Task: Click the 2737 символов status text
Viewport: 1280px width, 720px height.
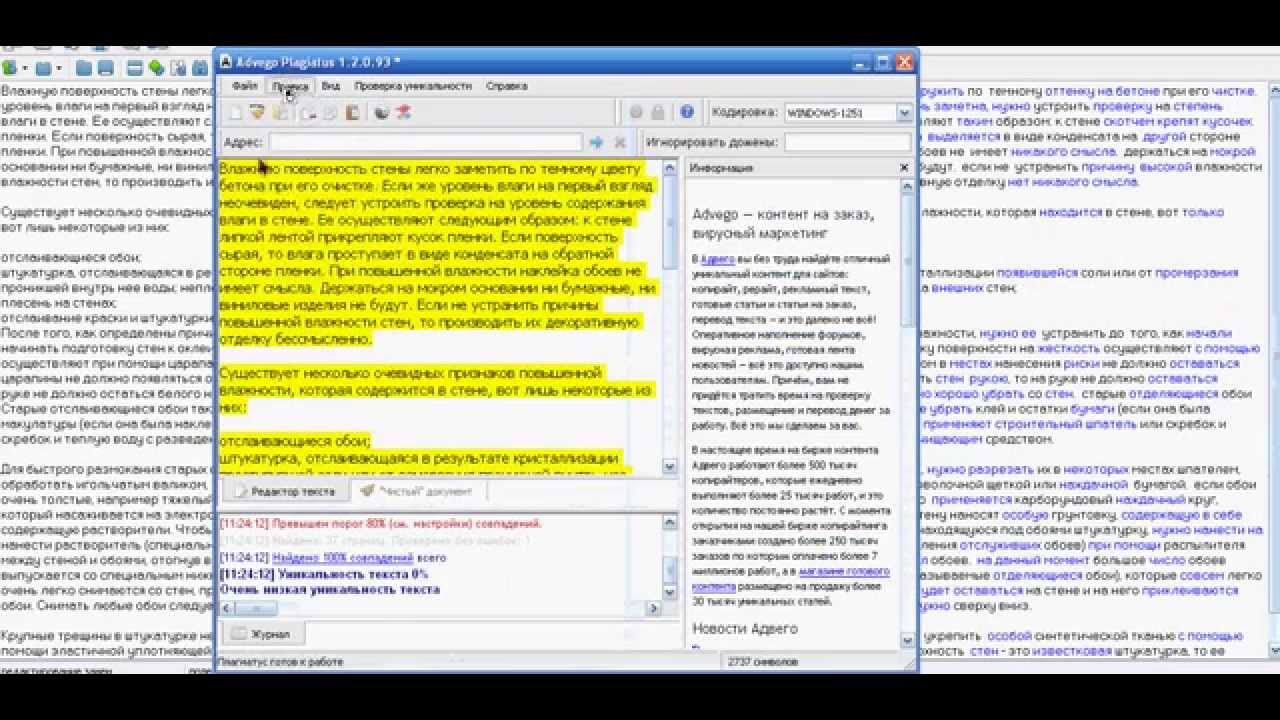Action: (x=763, y=662)
